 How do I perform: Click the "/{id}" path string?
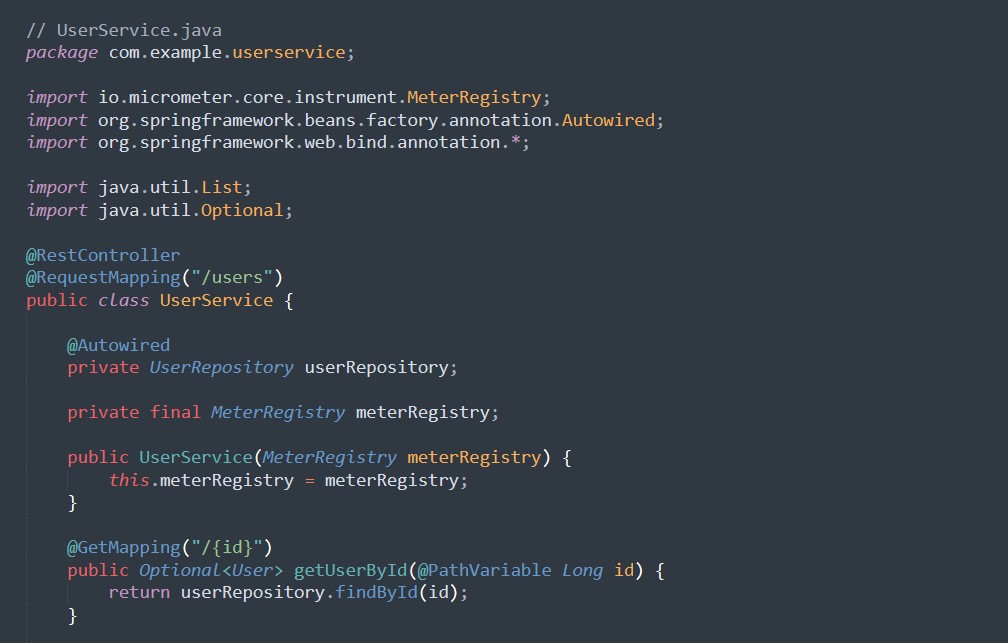point(226,547)
